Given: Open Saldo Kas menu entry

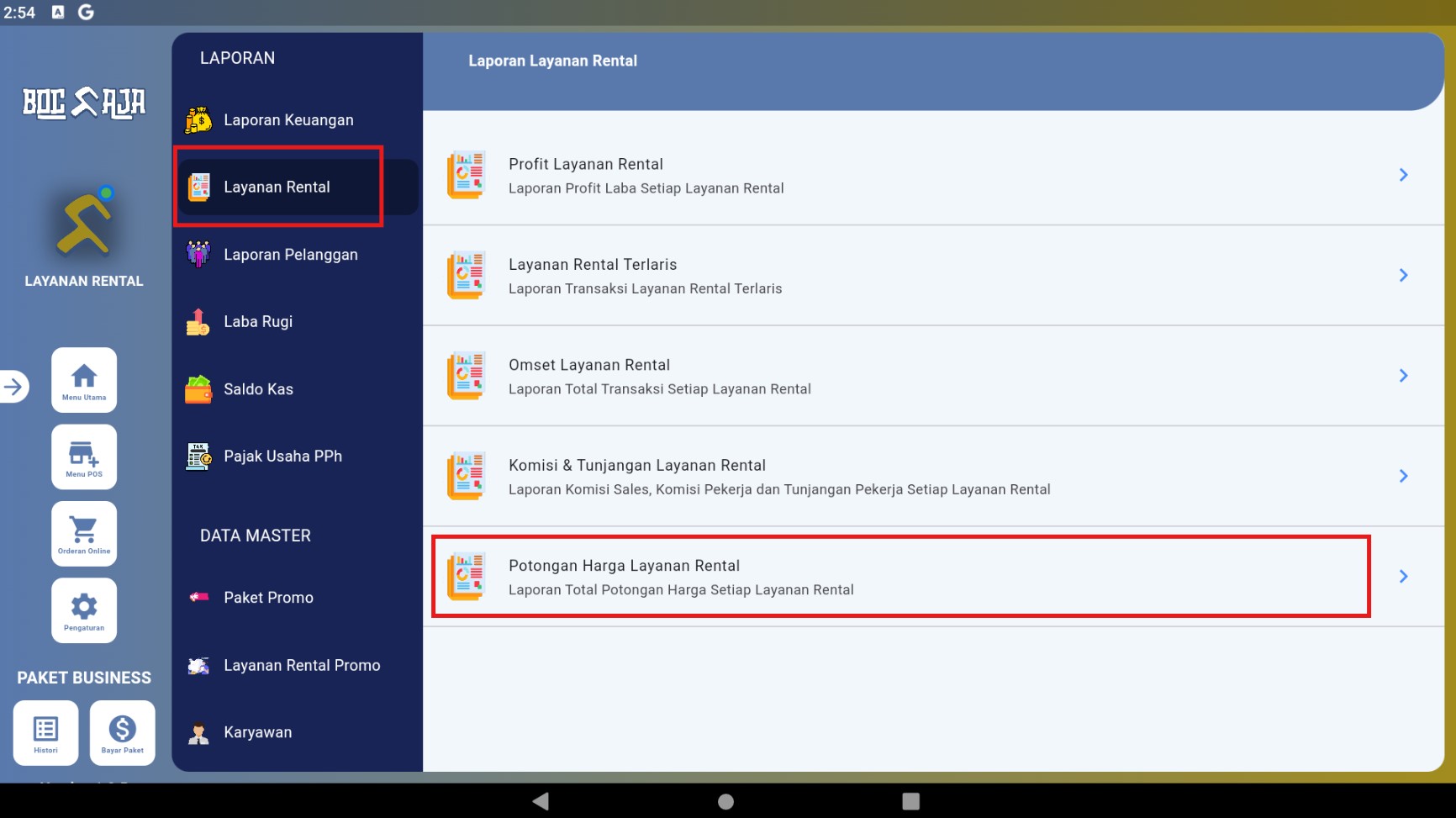Looking at the screenshot, I should pos(297,389).
